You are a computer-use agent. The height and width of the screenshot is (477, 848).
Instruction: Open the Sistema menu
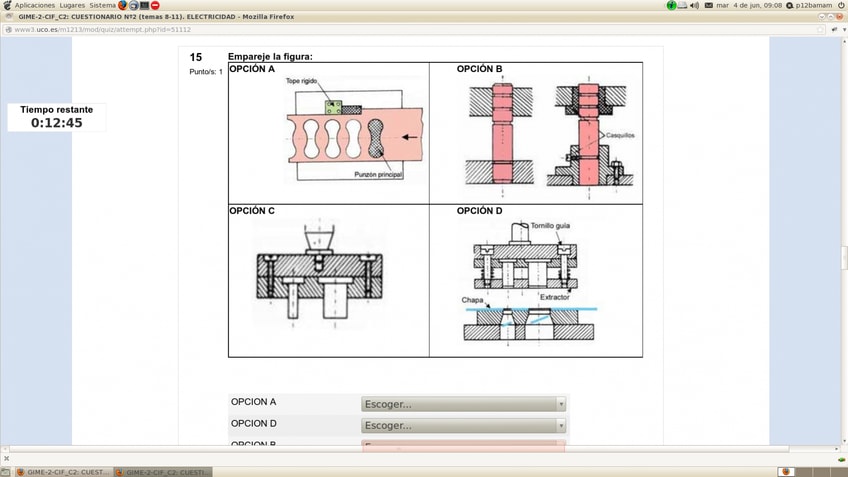coord(102,5)
